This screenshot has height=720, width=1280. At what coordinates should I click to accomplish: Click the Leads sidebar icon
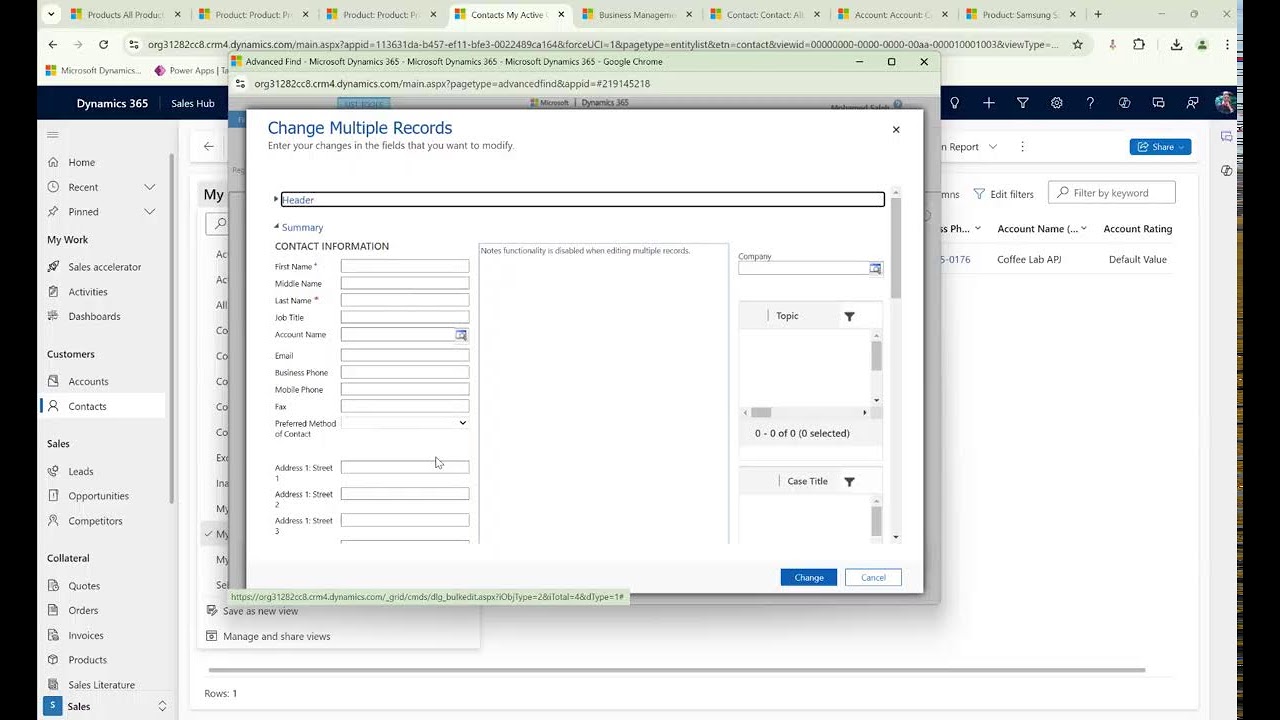(54, 471)
